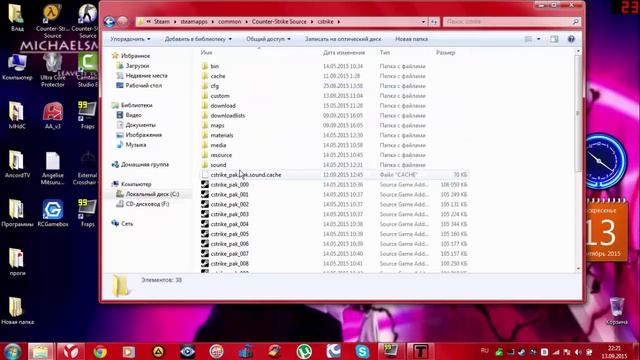Select cstrike_pak.vpk.sound.cache file
640x360 pixels.
point(246,175)
